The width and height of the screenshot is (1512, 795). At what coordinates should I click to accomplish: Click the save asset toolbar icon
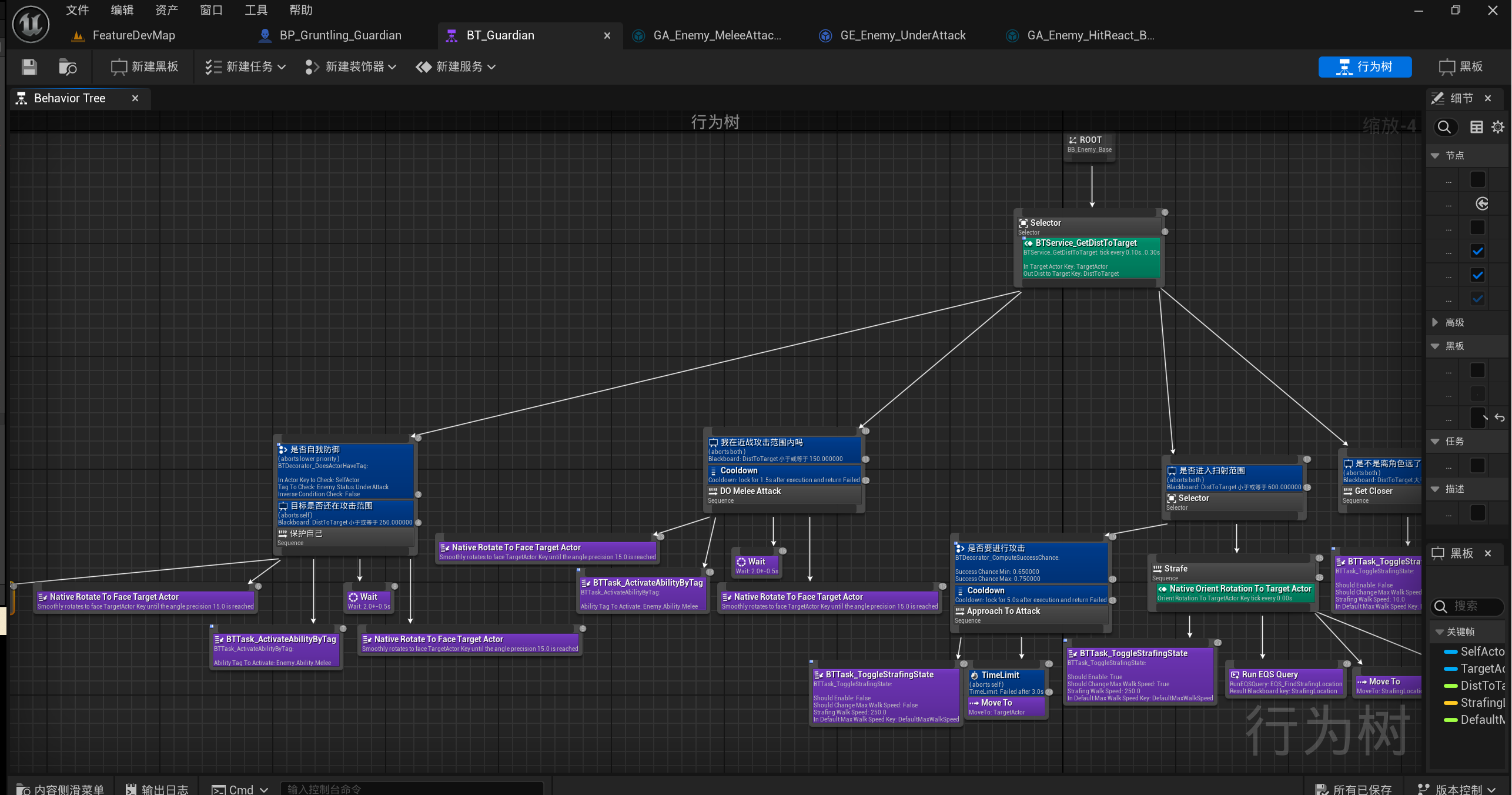(x=29, y=67)
